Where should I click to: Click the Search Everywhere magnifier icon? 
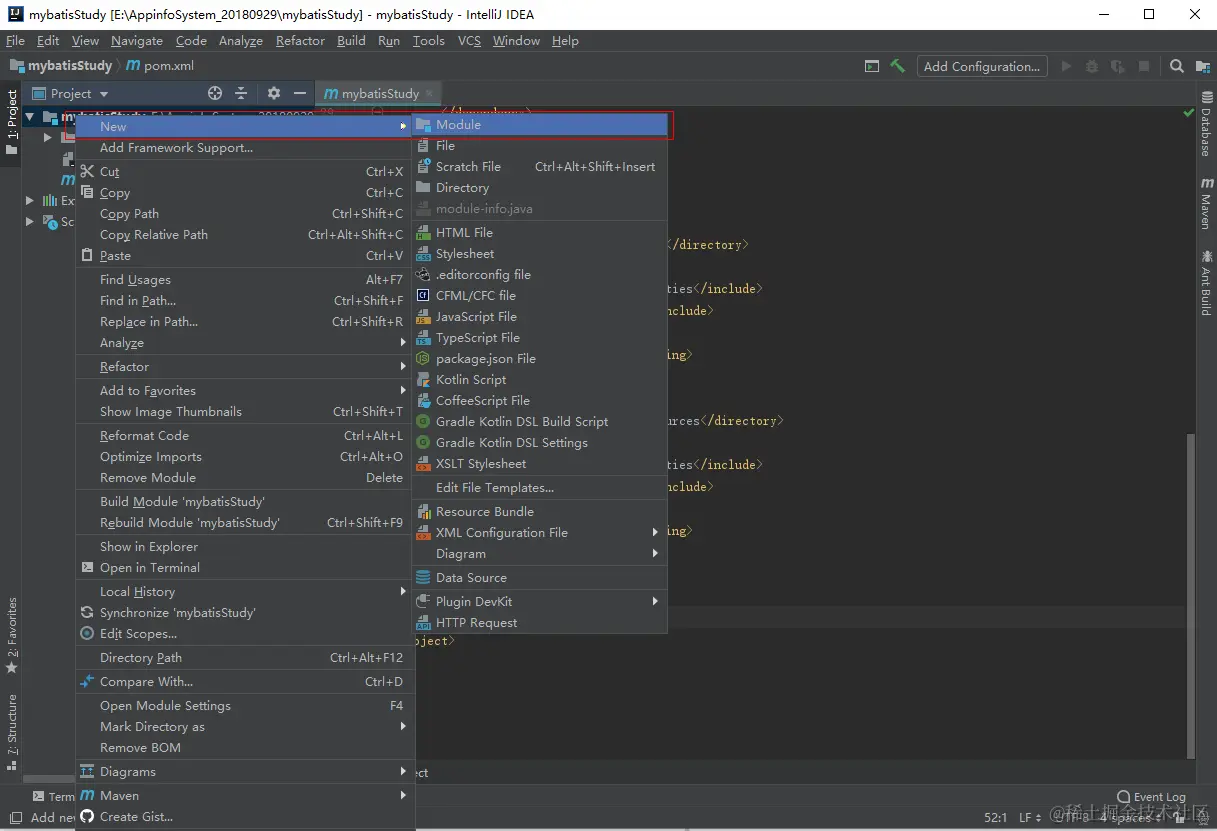[1177, 66]
